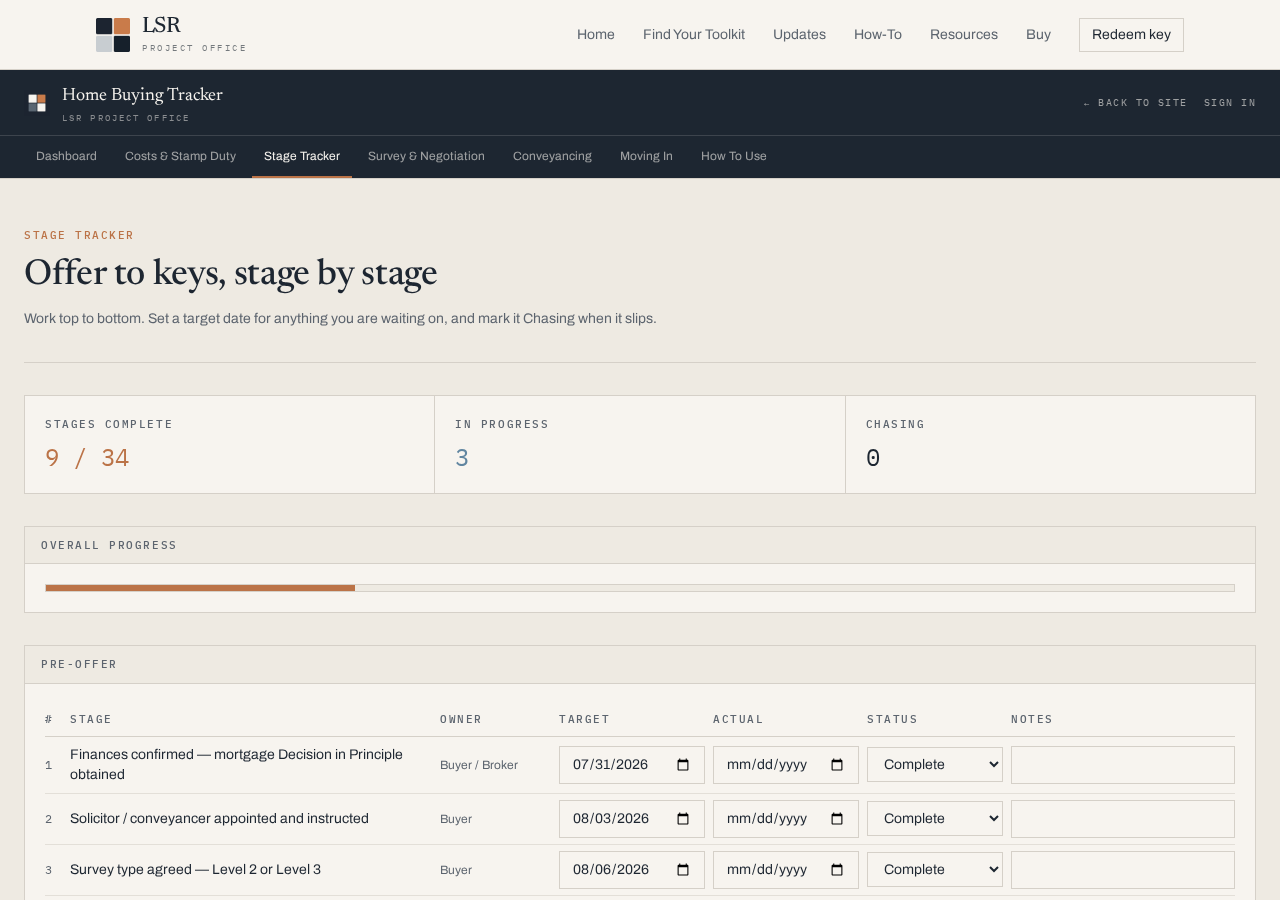Screen dimensions: 1280x900
Task: Open calendar picker for row 2 actual date
Action: 837,819
